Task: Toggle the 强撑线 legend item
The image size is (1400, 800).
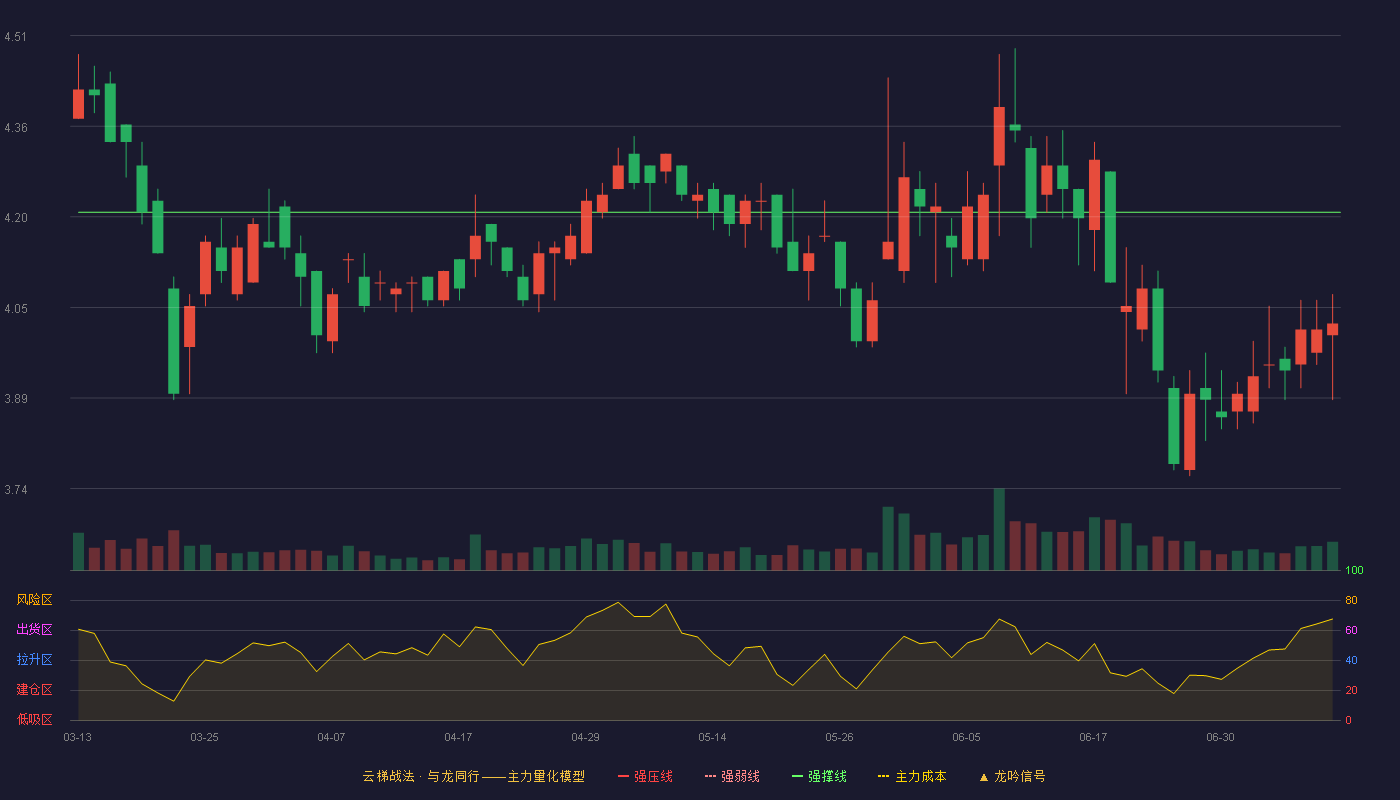Action: tap(819, 776)
